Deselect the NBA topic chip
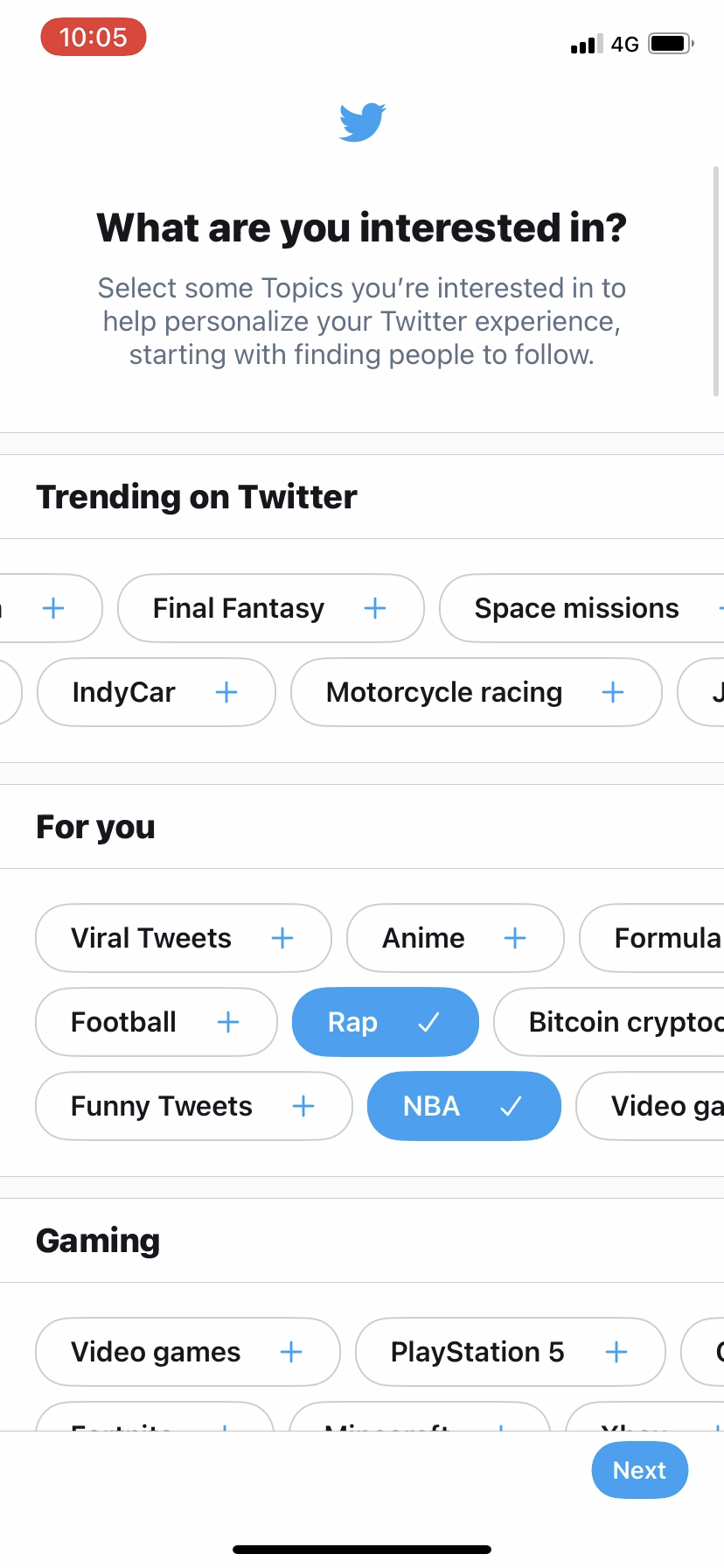This screenshot has height=1568, width=724. 463,1105
